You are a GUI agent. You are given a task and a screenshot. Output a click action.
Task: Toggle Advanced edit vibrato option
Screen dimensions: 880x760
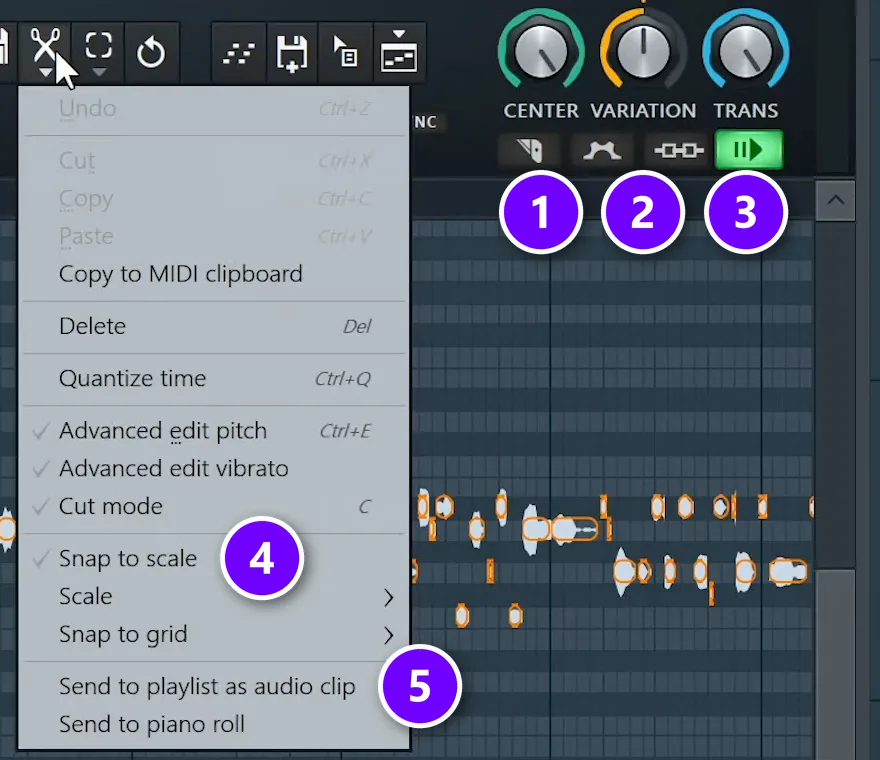(x=214, y=469)
